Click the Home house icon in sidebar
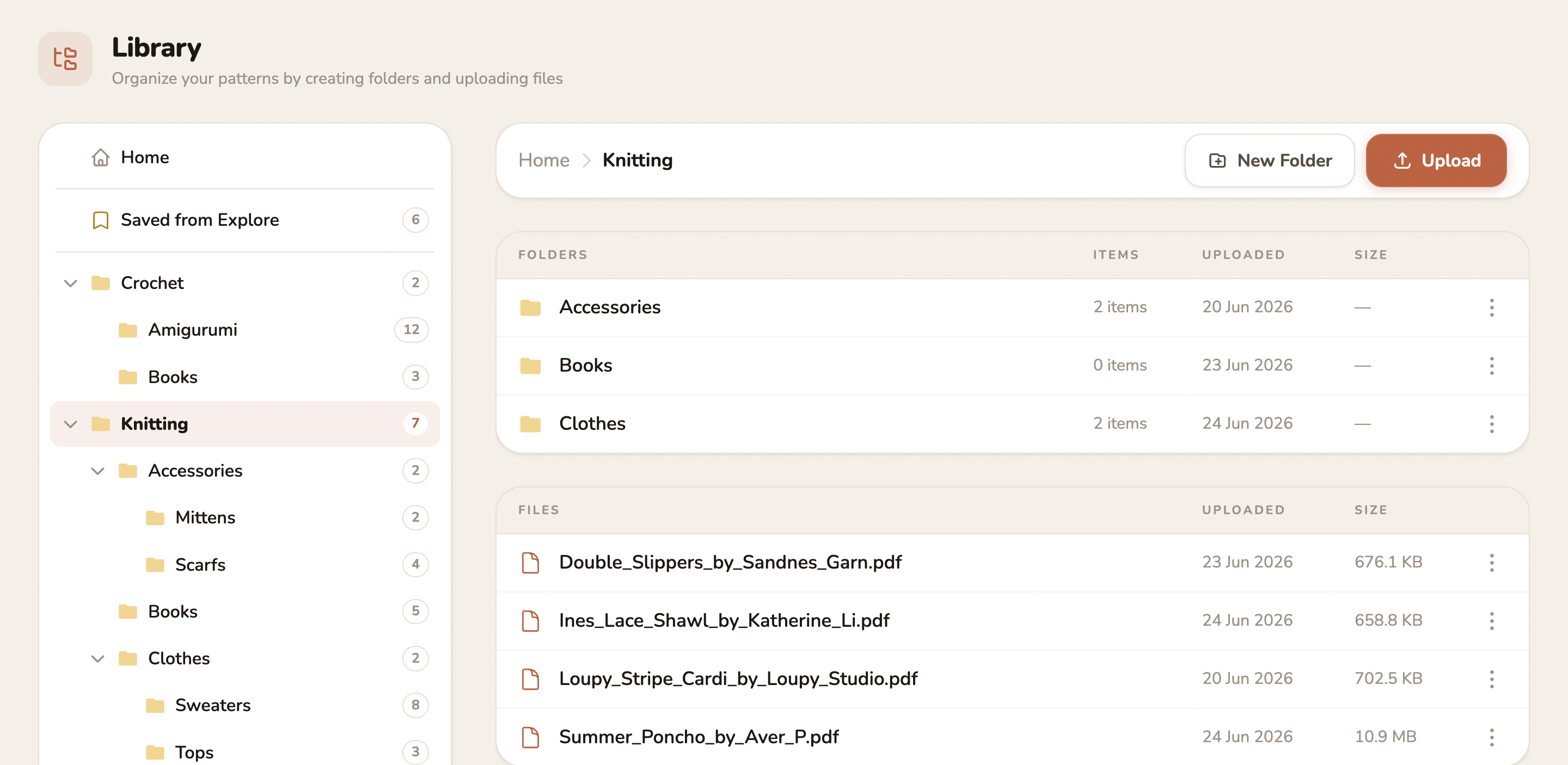Viewport: 1568px width, 765px height. pyautogui.click(x=100, y=157)
